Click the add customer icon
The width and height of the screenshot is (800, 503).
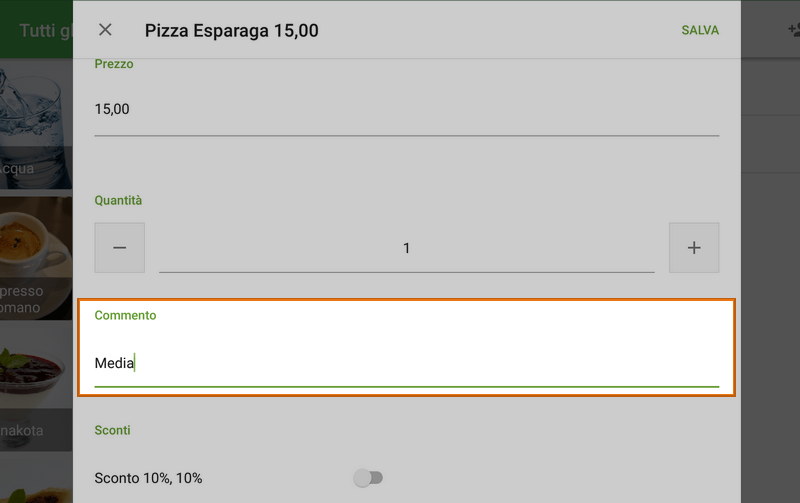click(x=790, y=30)
